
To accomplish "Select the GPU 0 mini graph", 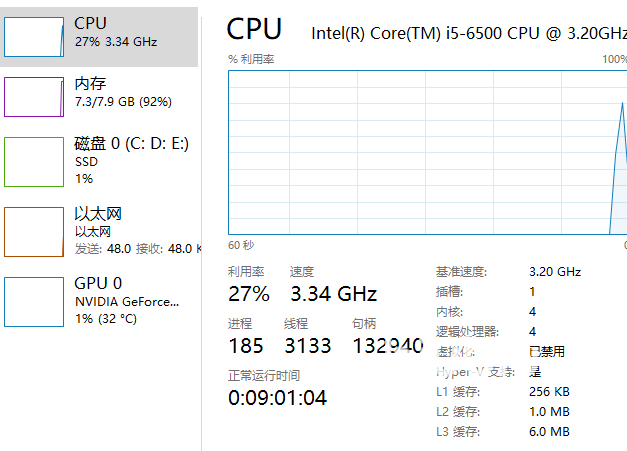I will [35, 302].
